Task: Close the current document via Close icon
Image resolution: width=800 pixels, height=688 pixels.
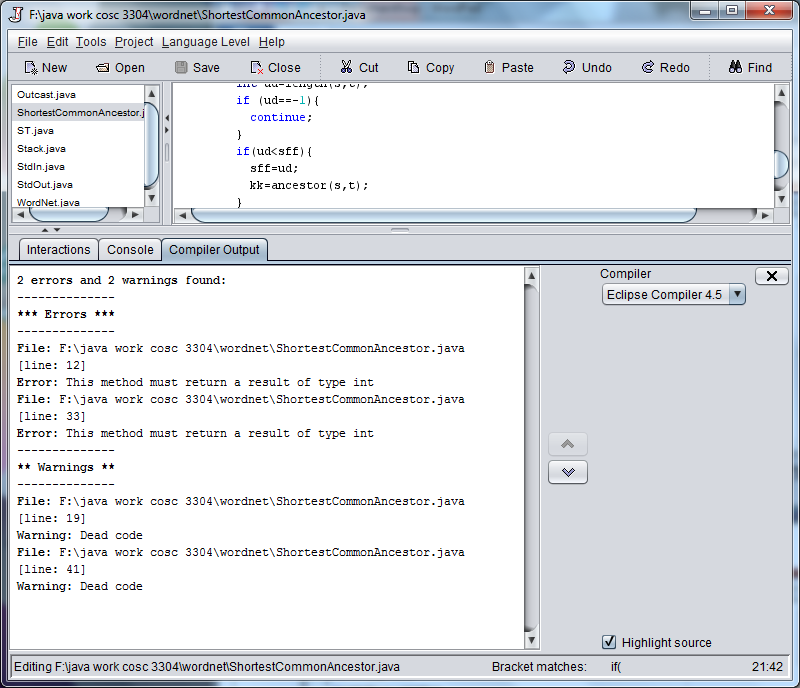Action: pyautogui.click(x=274, y=67)
